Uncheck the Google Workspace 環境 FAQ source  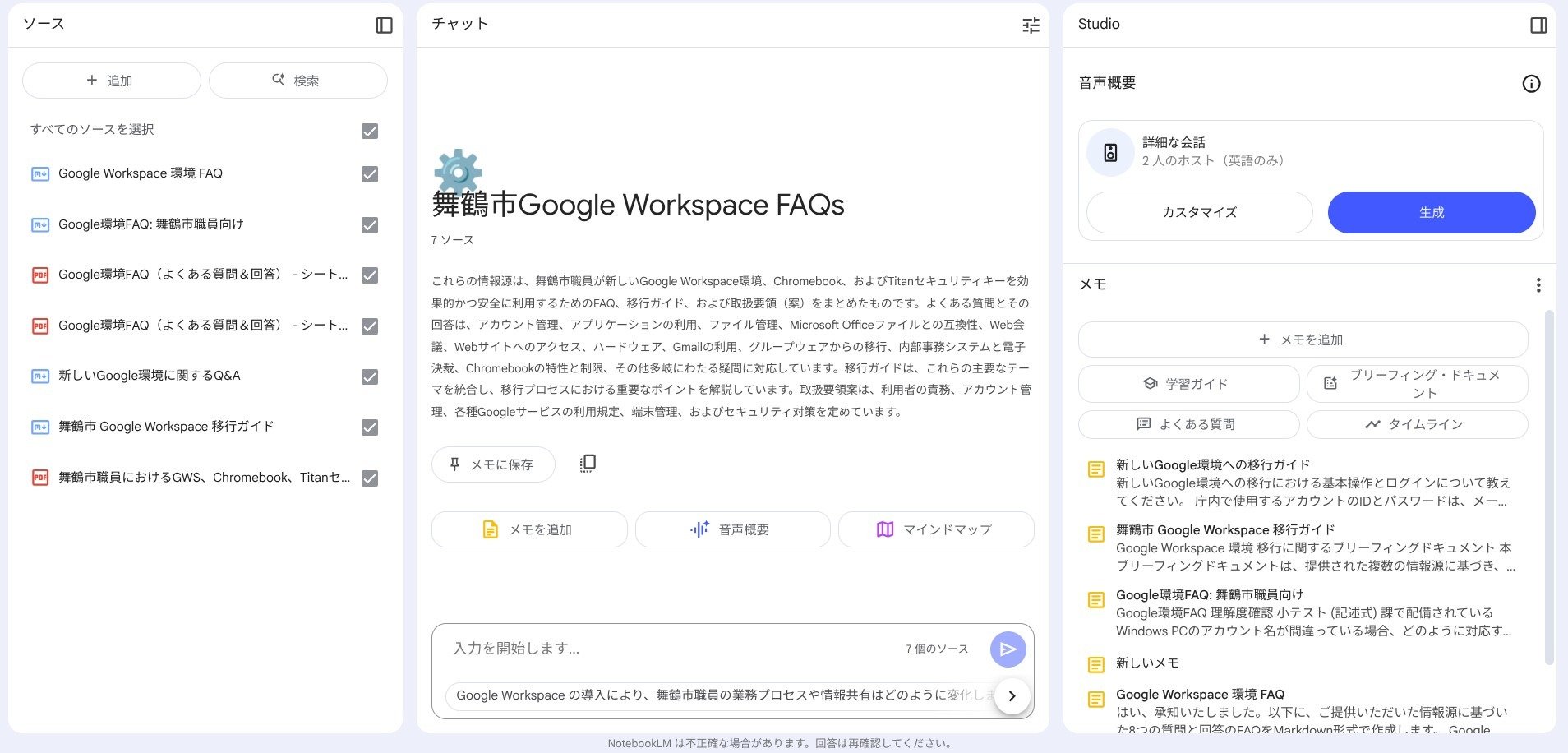click(x=370, y=174)
